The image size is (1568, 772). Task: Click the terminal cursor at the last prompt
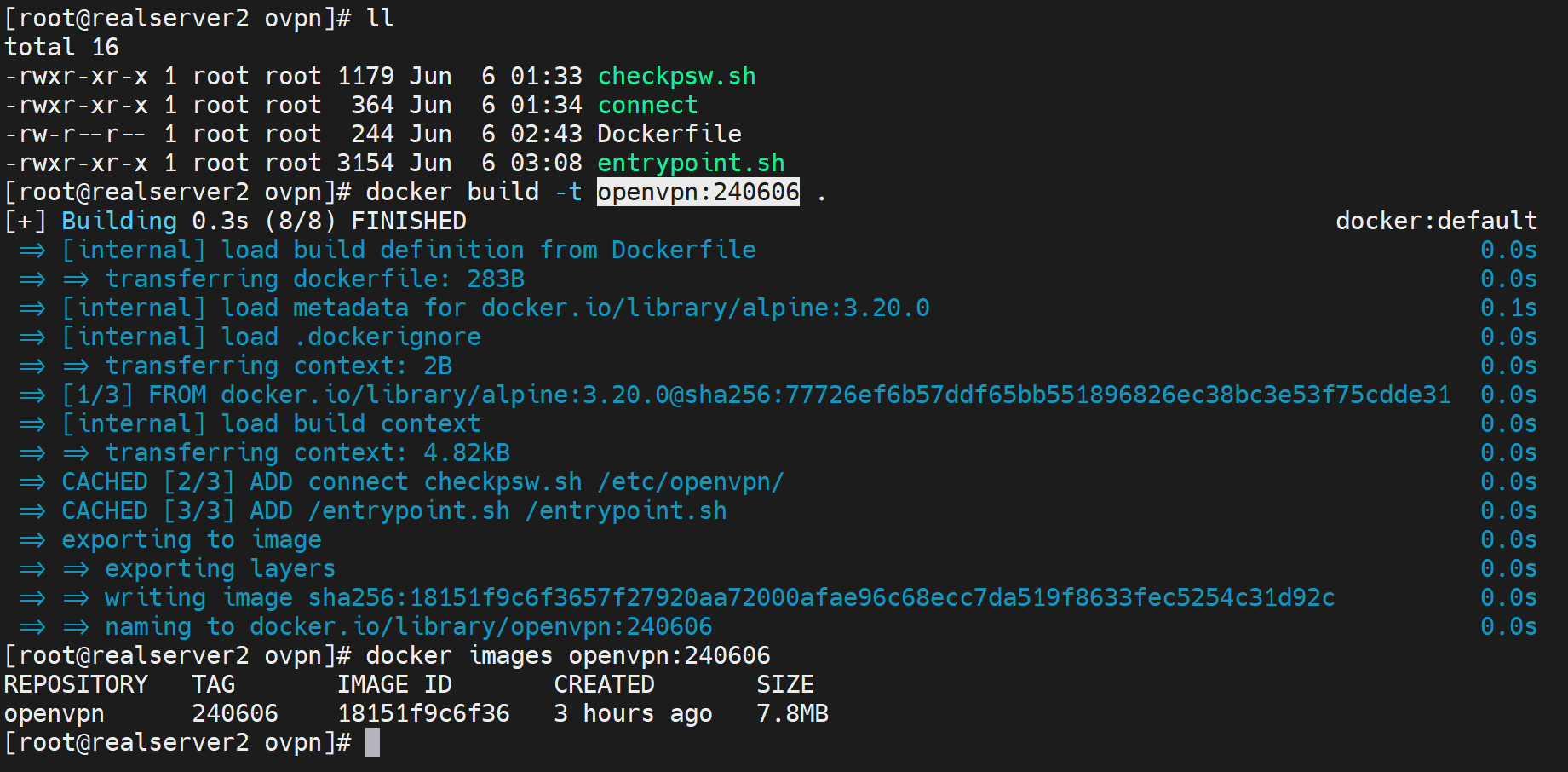(x=372, y=742)
